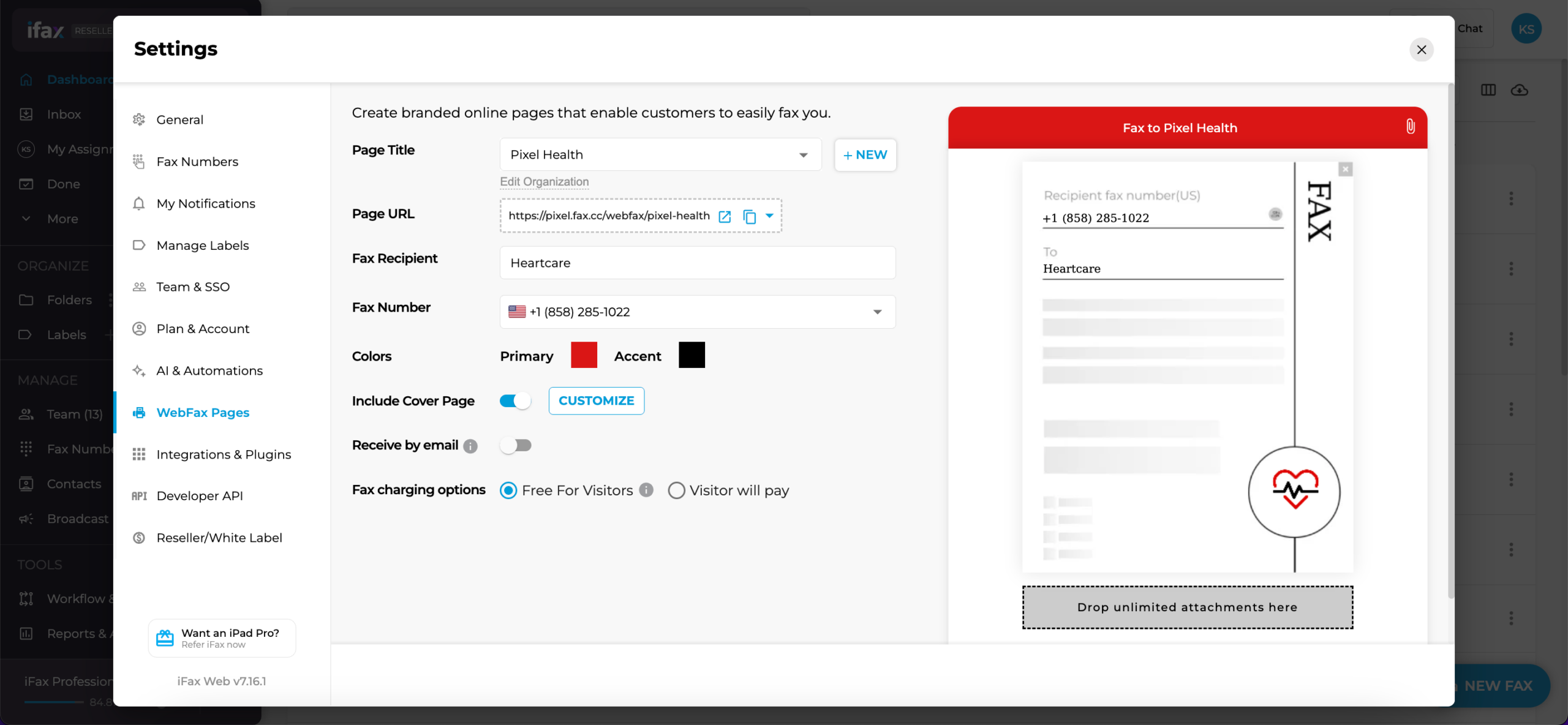1568x725 pixels.
Task: Click the + NEW button for page title
Action: coord(865,155)
